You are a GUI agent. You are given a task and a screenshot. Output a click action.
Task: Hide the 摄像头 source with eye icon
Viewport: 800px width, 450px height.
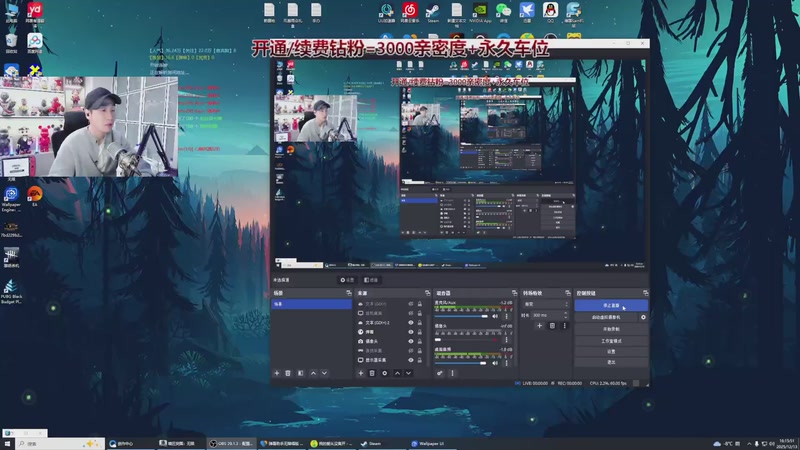[x=411, y=341]
